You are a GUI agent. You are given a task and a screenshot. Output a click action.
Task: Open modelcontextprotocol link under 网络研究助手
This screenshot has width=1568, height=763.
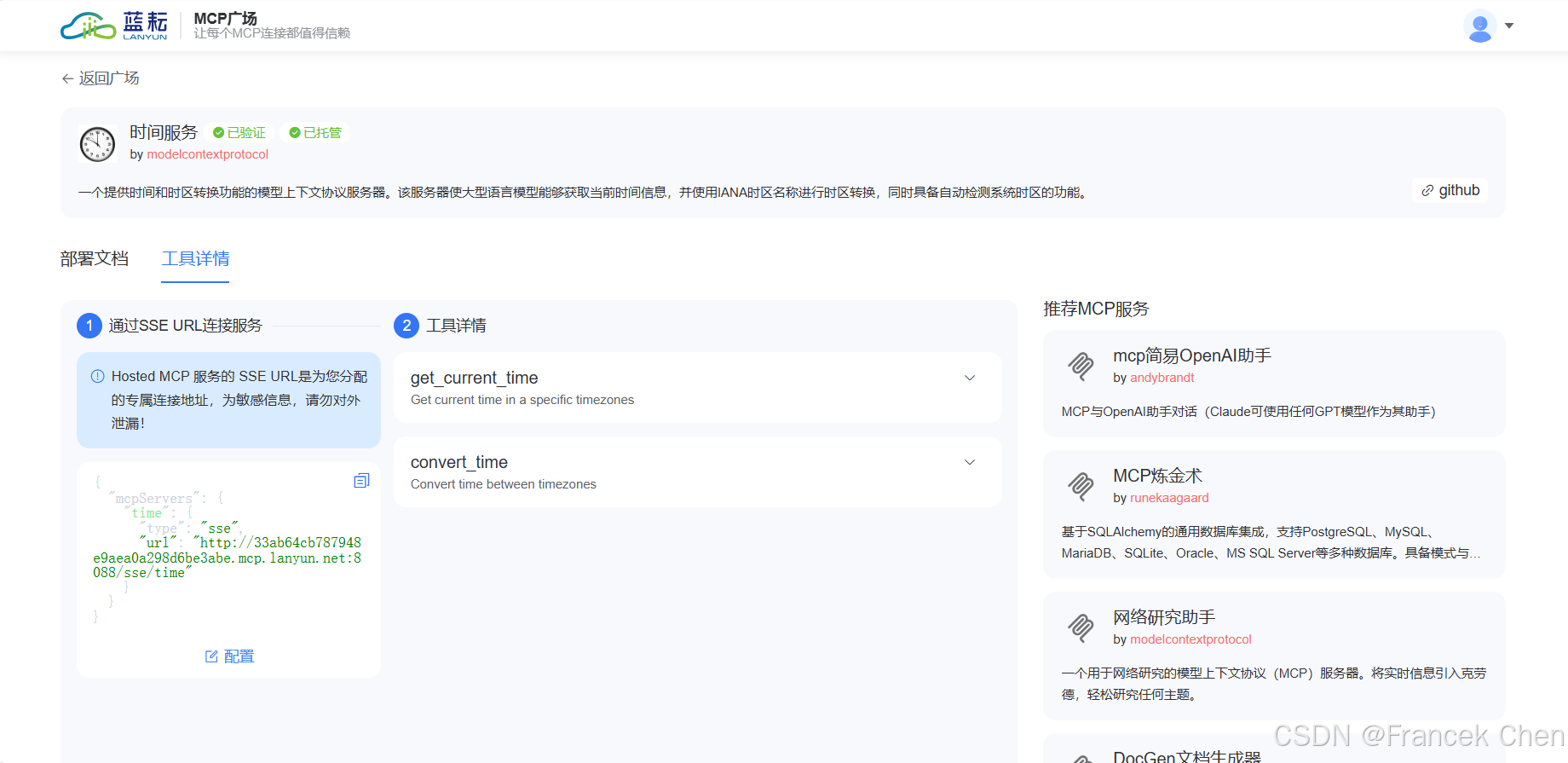pos(1190,639)
